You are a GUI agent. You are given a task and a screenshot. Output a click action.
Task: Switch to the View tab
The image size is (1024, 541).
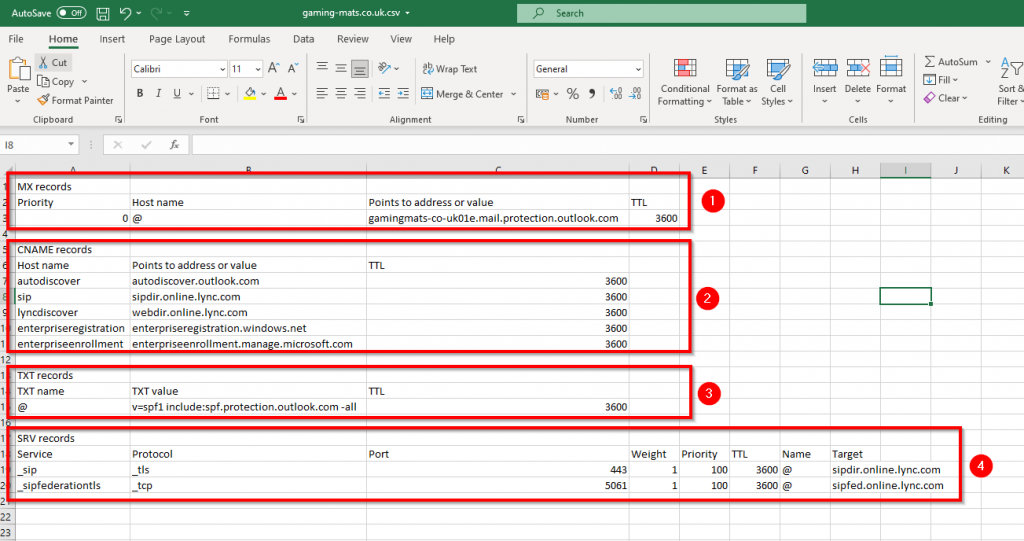pos(401,39)
